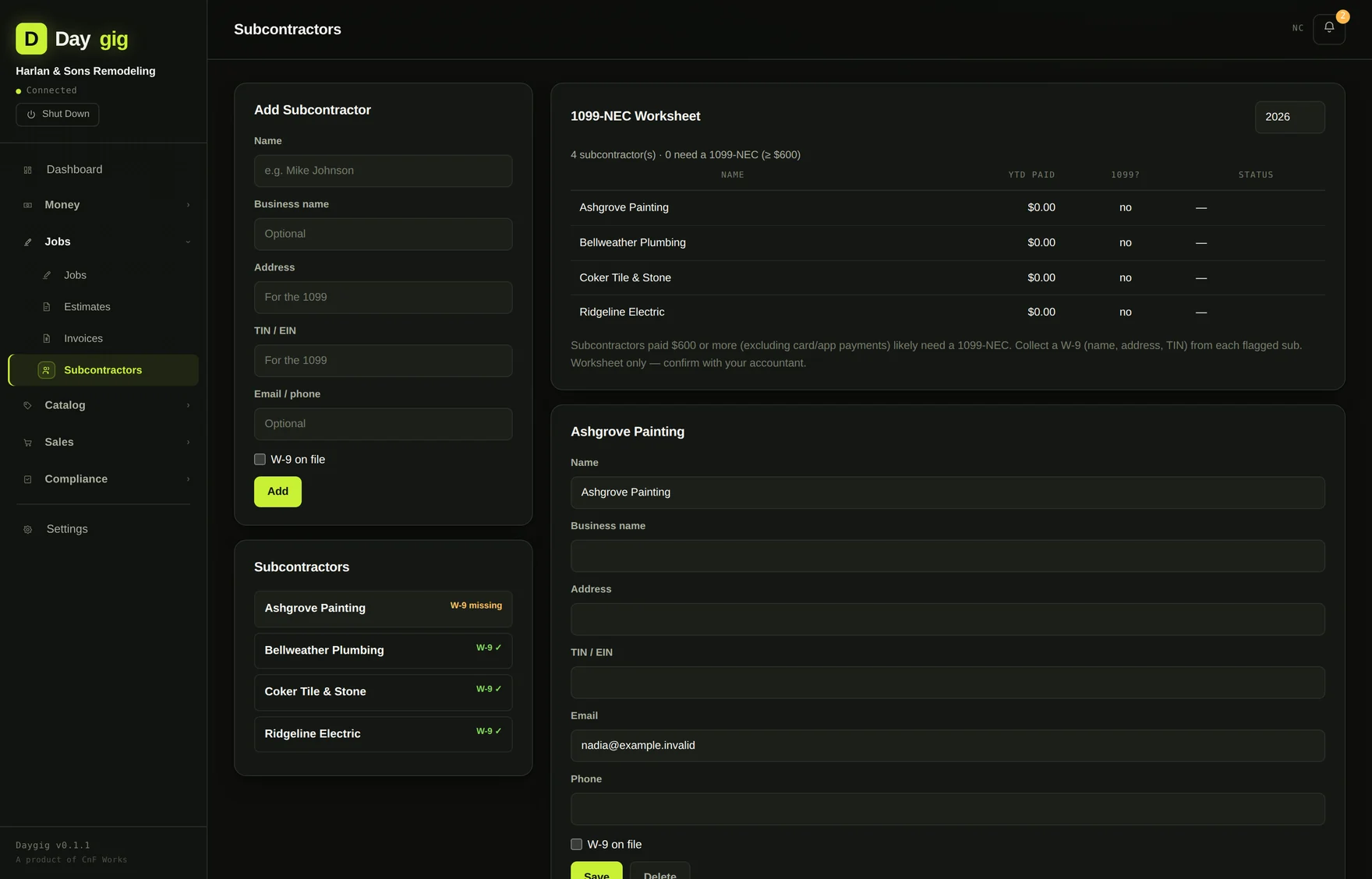The height and width of the screenshot is (879, 1372).
Task: Select Ridgeline Electric in subcontractor list
Action: tap(383, 734)
